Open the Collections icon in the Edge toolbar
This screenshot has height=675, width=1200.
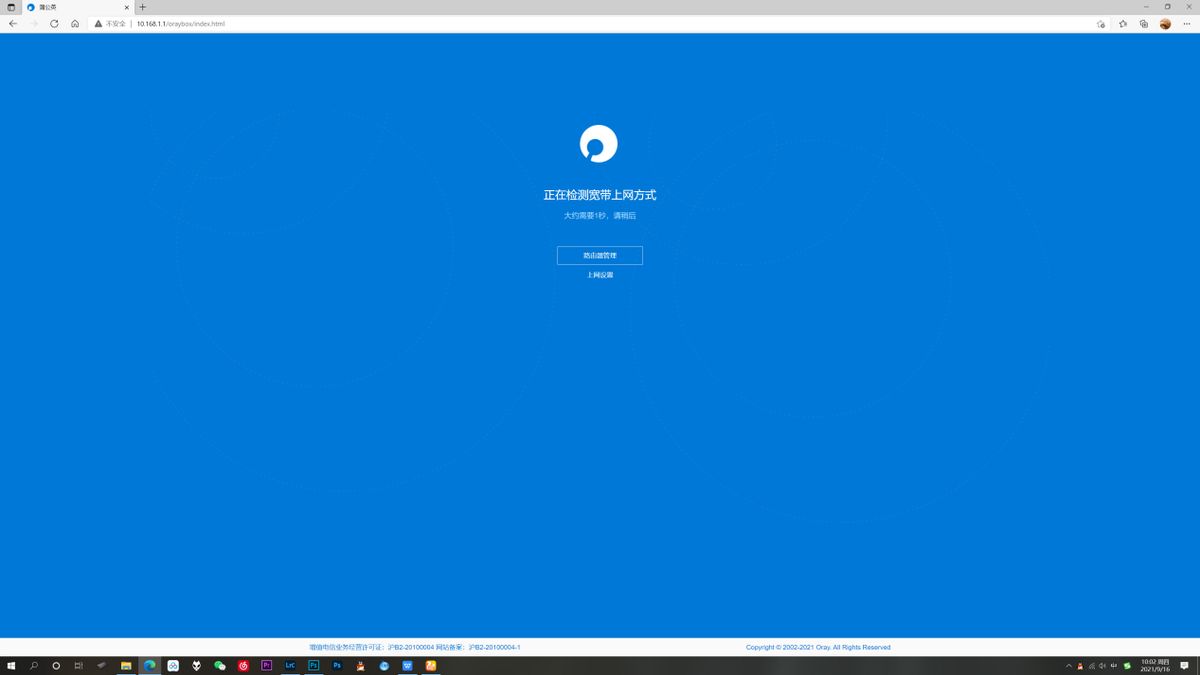1144,23
